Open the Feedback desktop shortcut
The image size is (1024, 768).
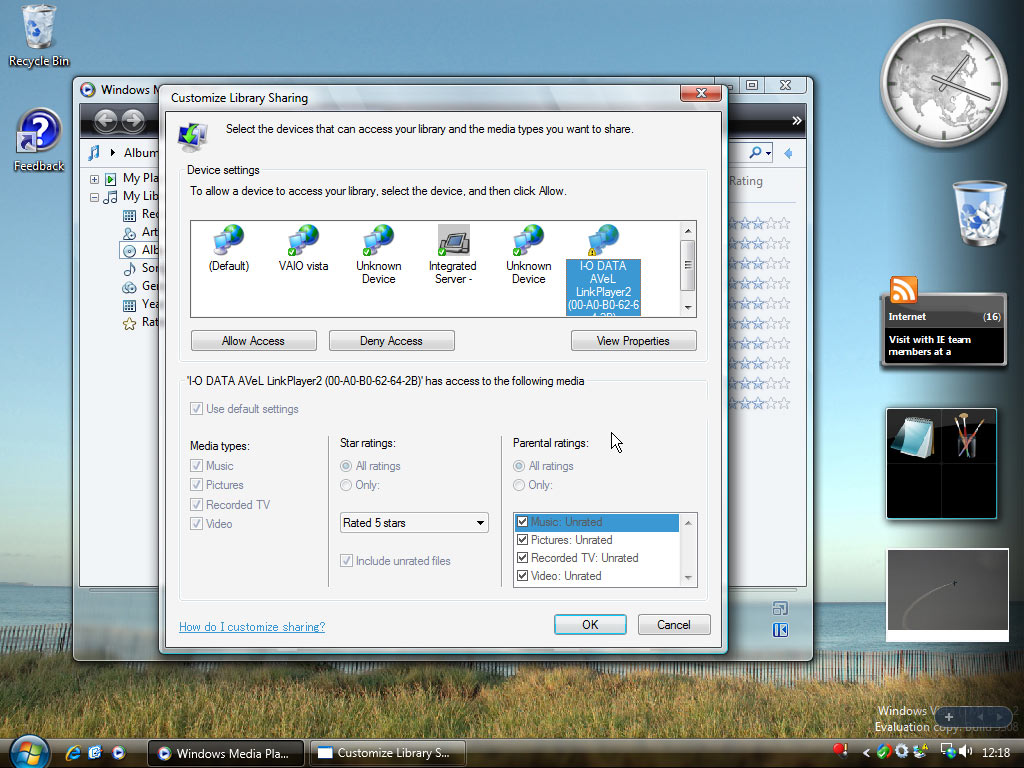[x=39, y=140]
